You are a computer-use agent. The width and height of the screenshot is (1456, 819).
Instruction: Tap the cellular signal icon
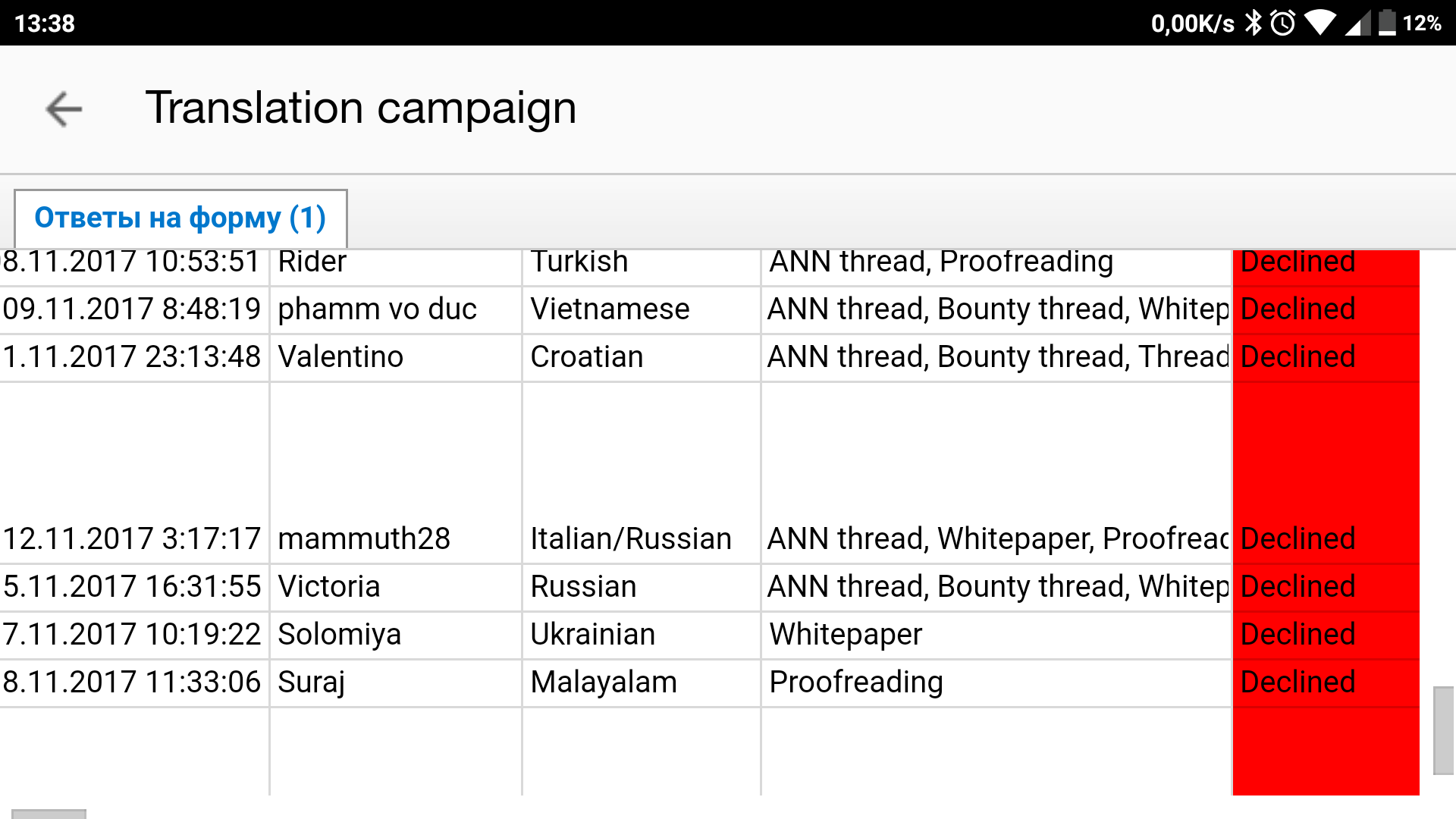[1357, 23]
